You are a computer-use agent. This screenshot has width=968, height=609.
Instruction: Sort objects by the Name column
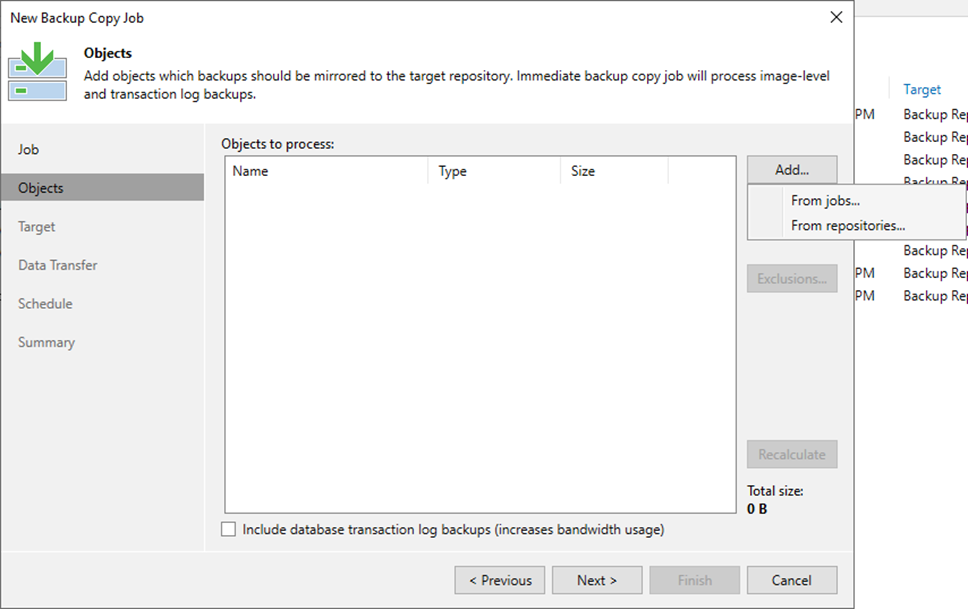pyautogui.click(x=250, y=171)
